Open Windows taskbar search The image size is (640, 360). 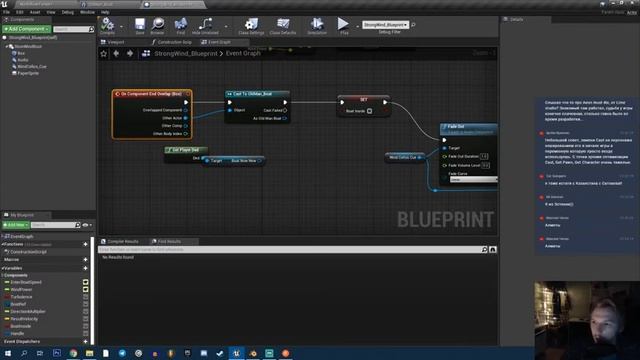pyautogui.click(x=24, y=353)
